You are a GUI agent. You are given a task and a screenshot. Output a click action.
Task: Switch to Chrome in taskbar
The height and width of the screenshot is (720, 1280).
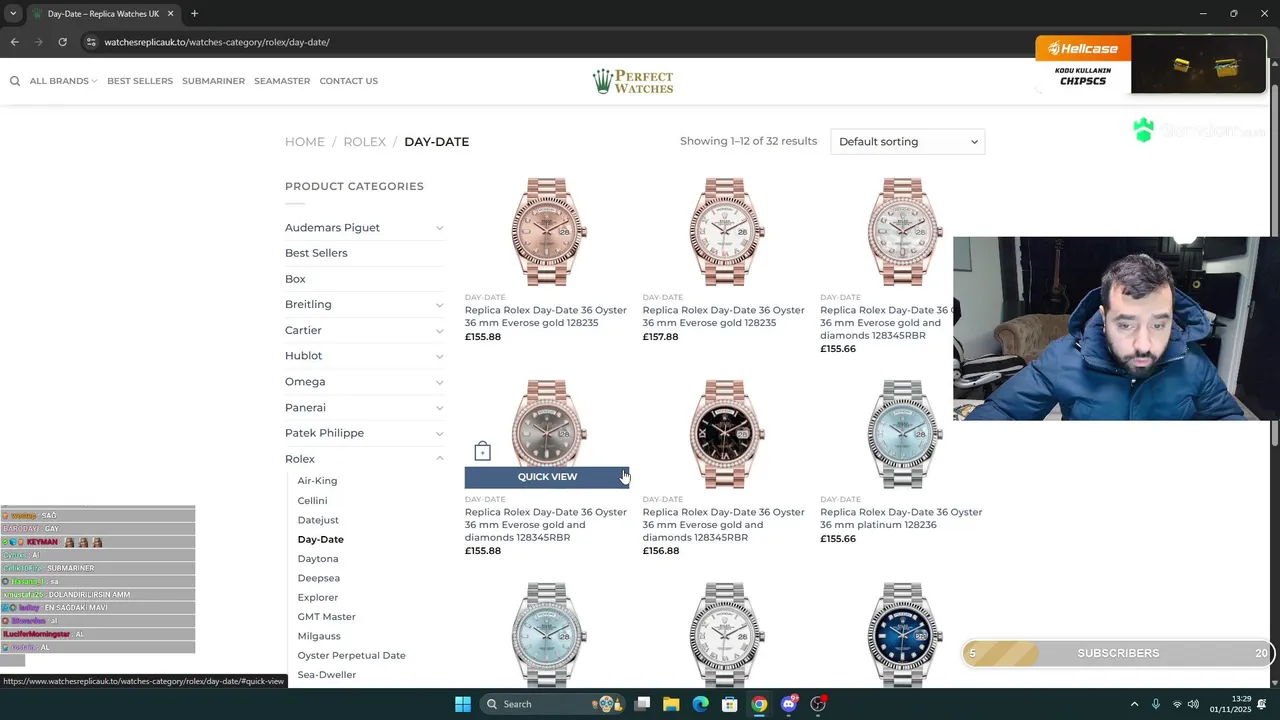click(x=759, y=704)
